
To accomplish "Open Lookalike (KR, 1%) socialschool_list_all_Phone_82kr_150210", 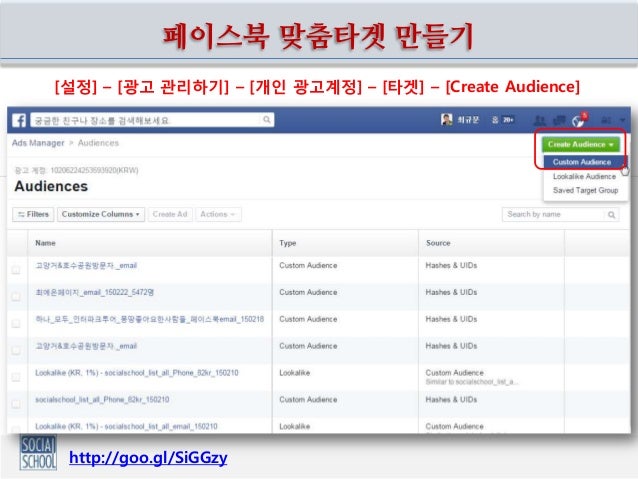I will (137, 373).
